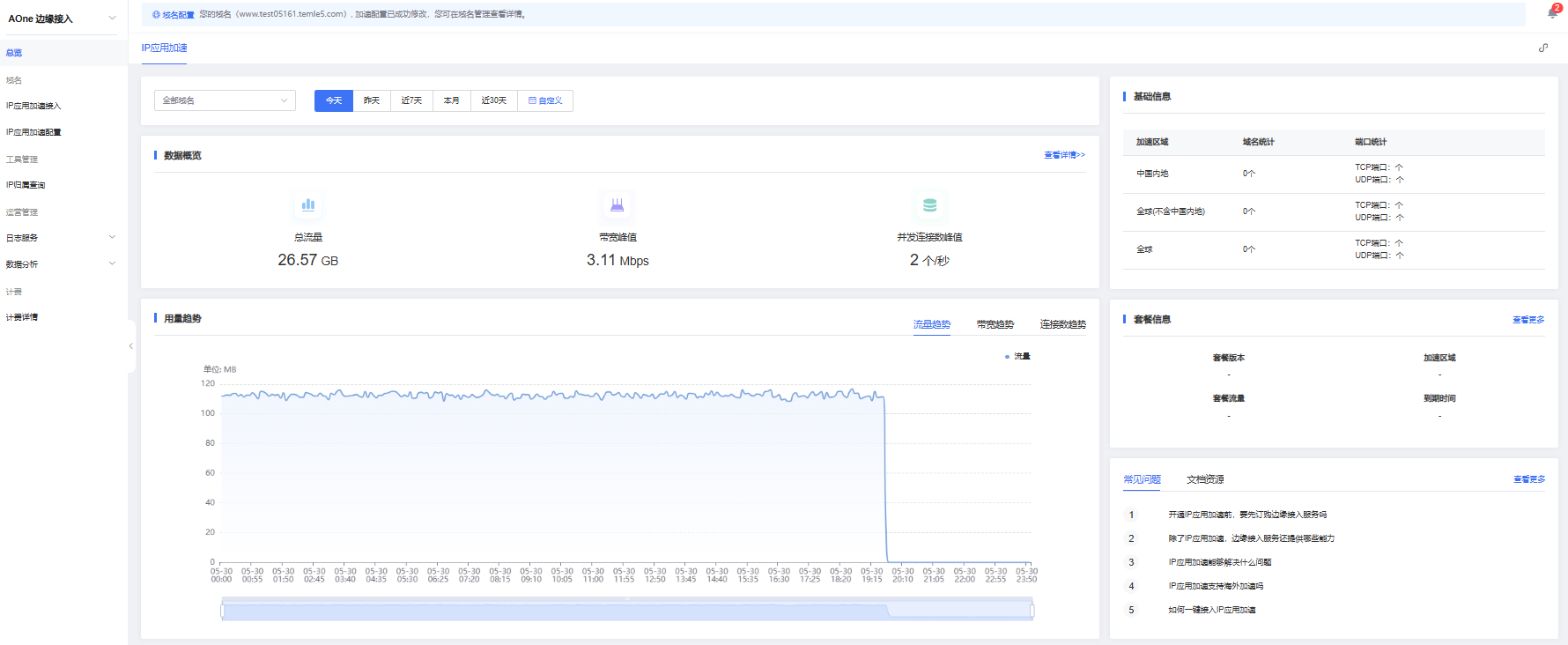
Task: Click the right handle of chart zoom slider
Action: pos(1032,610)
